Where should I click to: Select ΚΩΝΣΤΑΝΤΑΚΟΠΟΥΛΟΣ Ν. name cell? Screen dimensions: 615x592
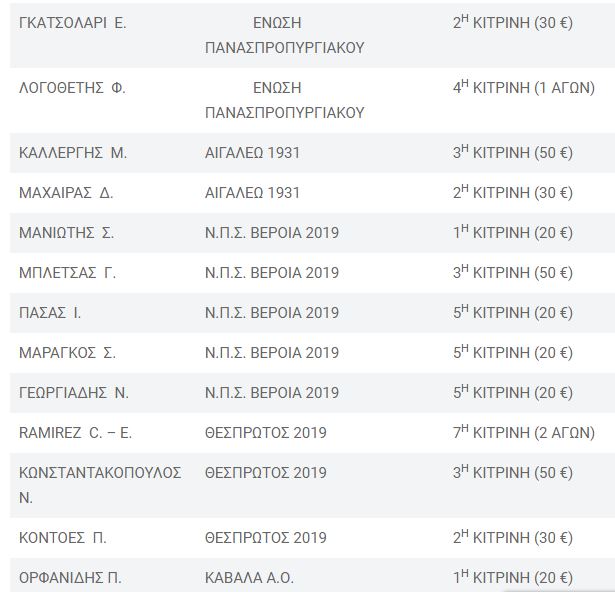[x=100, y=485]
